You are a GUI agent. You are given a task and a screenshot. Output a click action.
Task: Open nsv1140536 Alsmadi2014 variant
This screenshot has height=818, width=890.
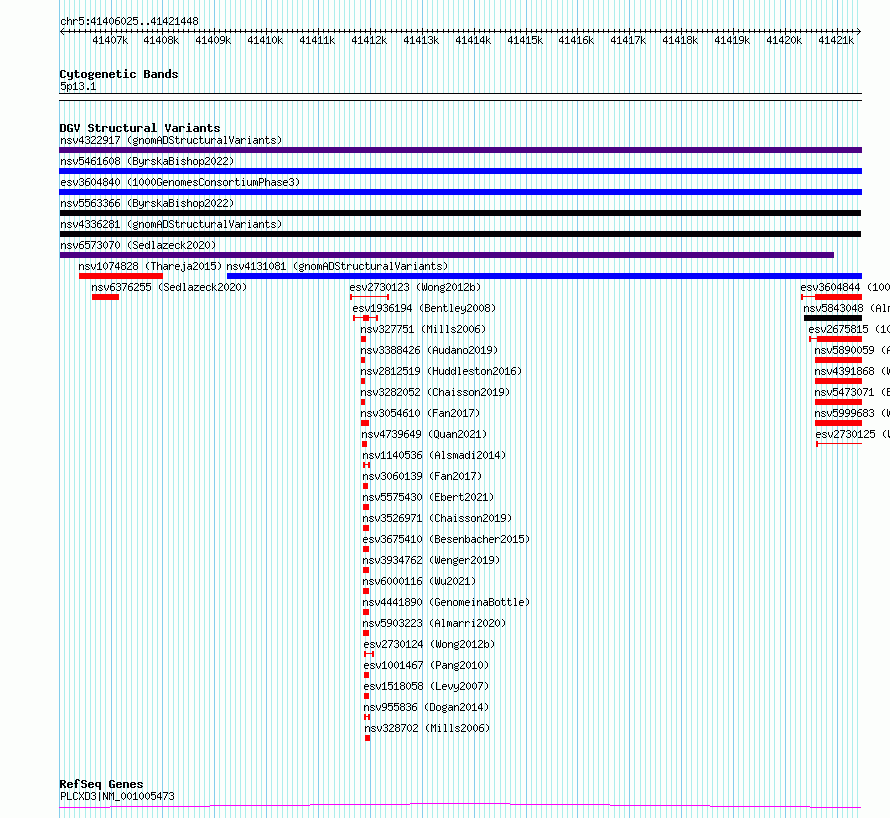pos(434,455)
